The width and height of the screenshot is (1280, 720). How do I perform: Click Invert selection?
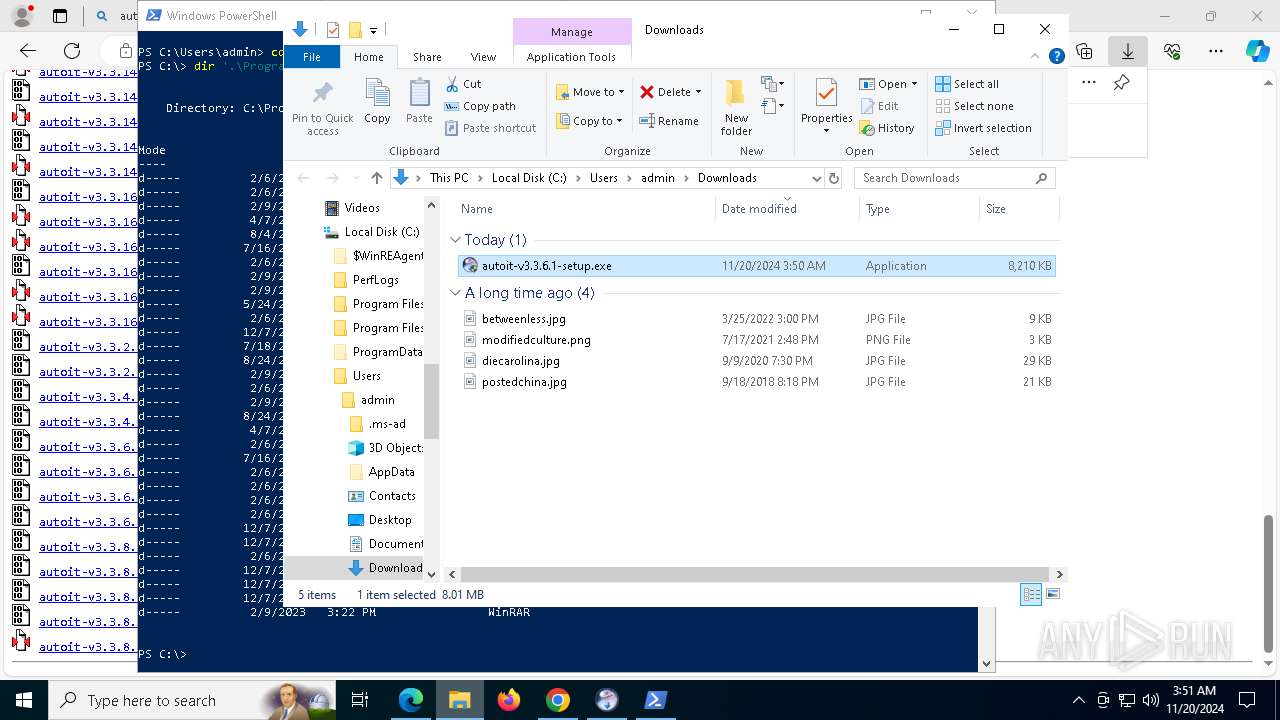(x=983, y=128)
